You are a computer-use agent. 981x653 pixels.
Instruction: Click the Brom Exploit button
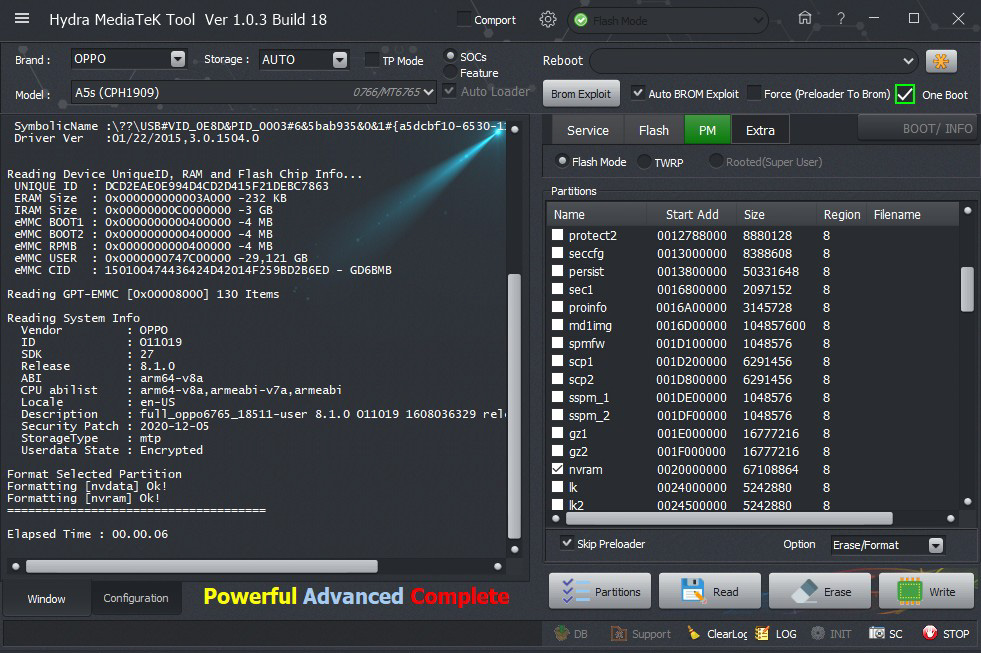pyautogui.click(x=581, y=94)
